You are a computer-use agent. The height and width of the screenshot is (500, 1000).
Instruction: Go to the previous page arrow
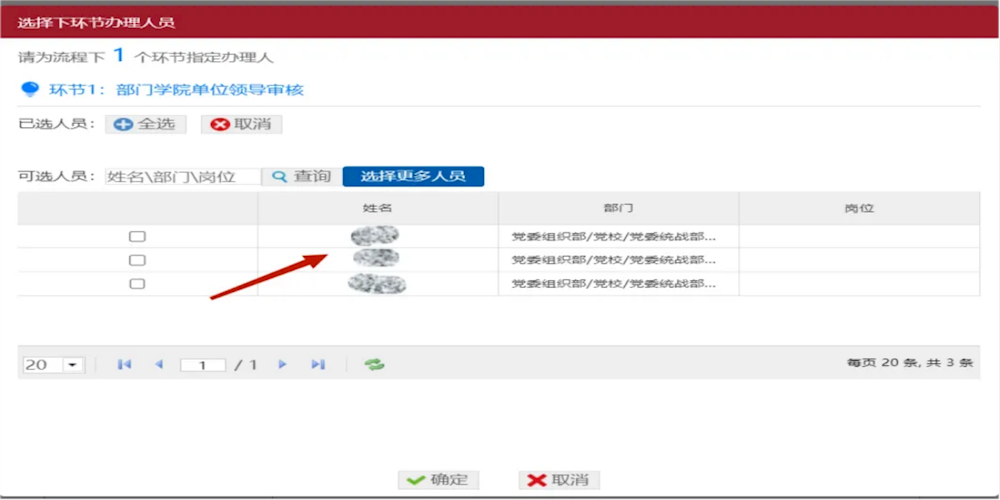(x=159, y=364)
